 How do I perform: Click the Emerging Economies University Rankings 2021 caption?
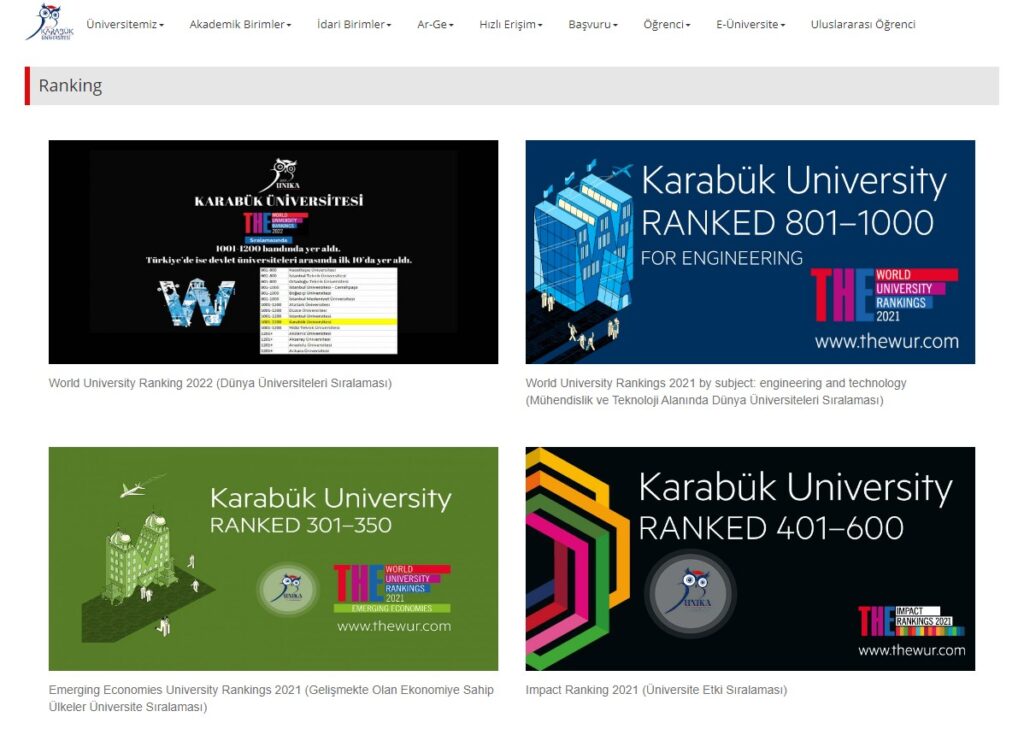(x=271, y=698)
